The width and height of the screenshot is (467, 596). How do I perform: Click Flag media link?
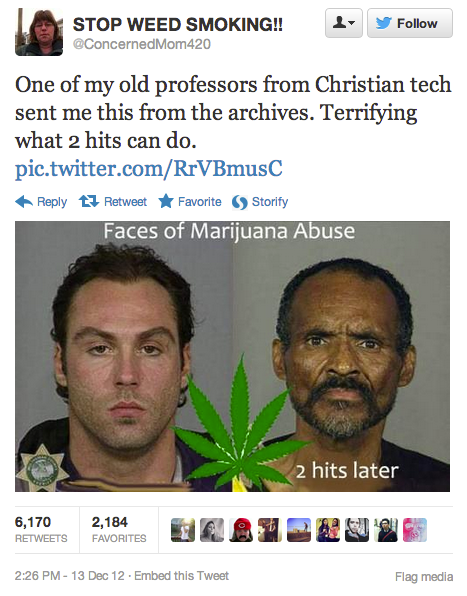(424, 577)
